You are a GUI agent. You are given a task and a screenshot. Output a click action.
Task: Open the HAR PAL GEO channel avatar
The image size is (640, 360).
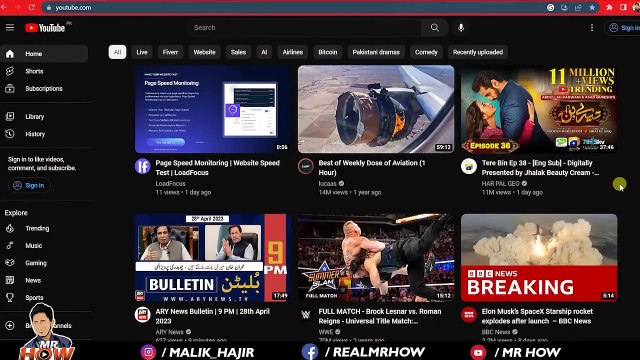pos(469,166)
